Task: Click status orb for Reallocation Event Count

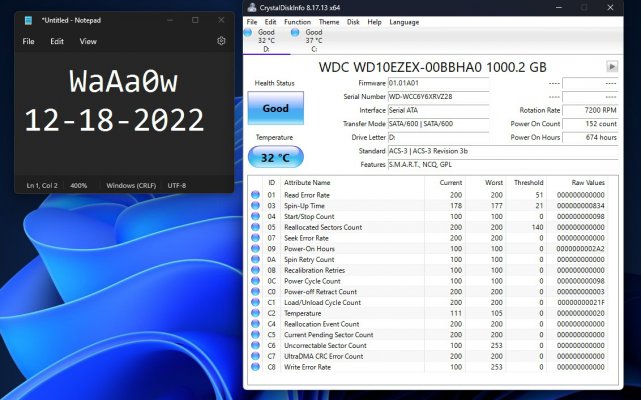Action: (x=256, y=324)
